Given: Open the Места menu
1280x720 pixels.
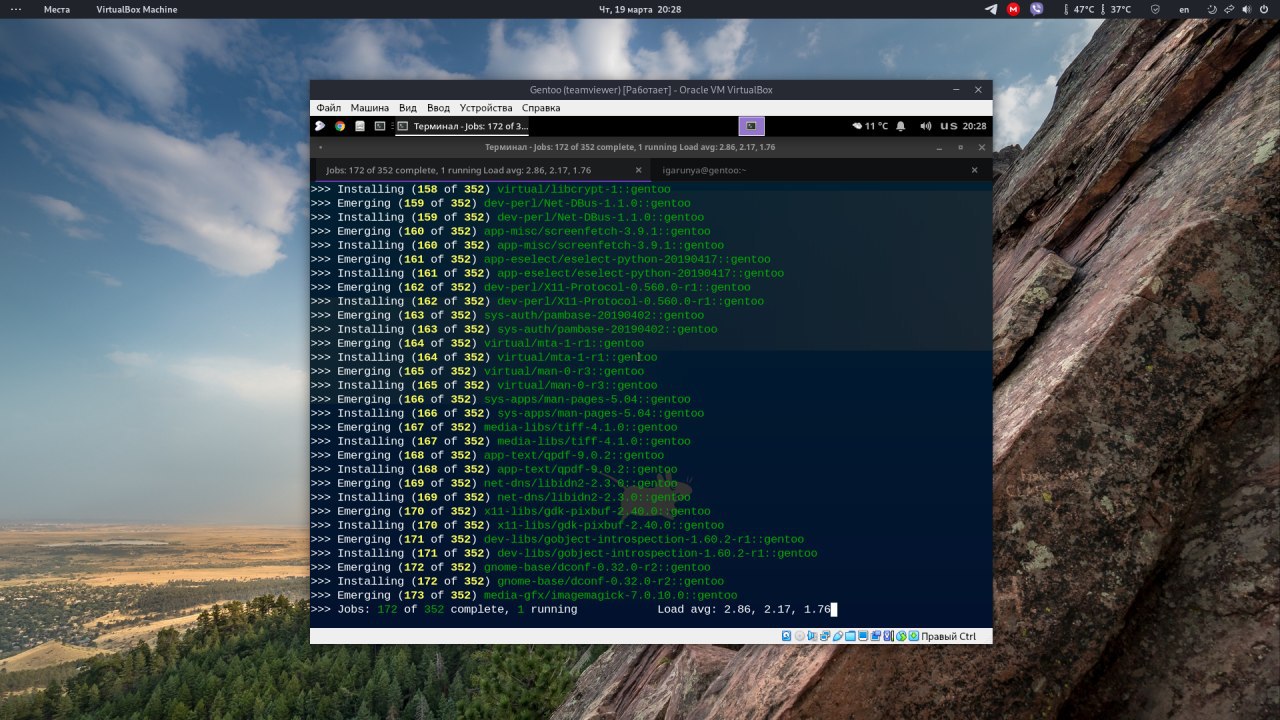Looking at the screenshot, I should tap(57, 9).
